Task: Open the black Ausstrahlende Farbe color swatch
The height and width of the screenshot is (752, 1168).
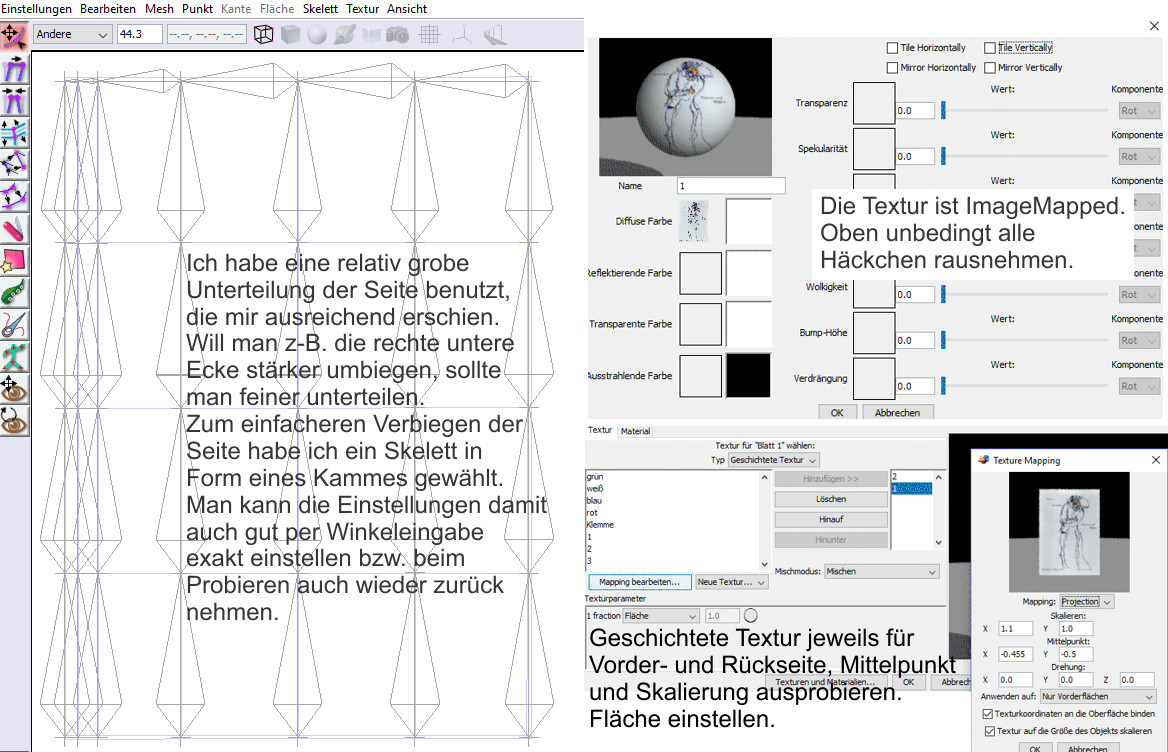Action: [x=749, y=375]
